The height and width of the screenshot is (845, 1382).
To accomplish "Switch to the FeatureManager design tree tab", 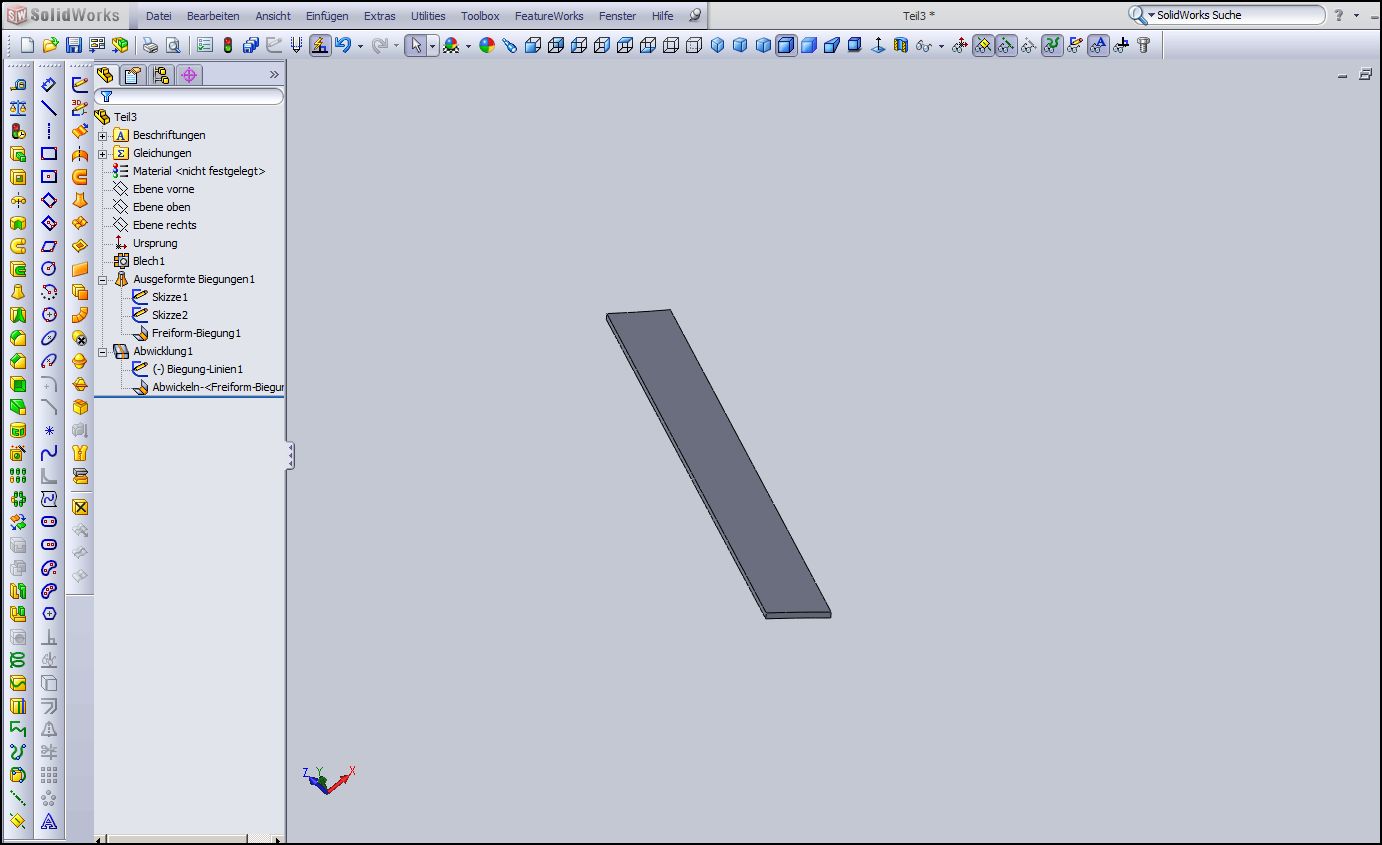I will (106, 75).
